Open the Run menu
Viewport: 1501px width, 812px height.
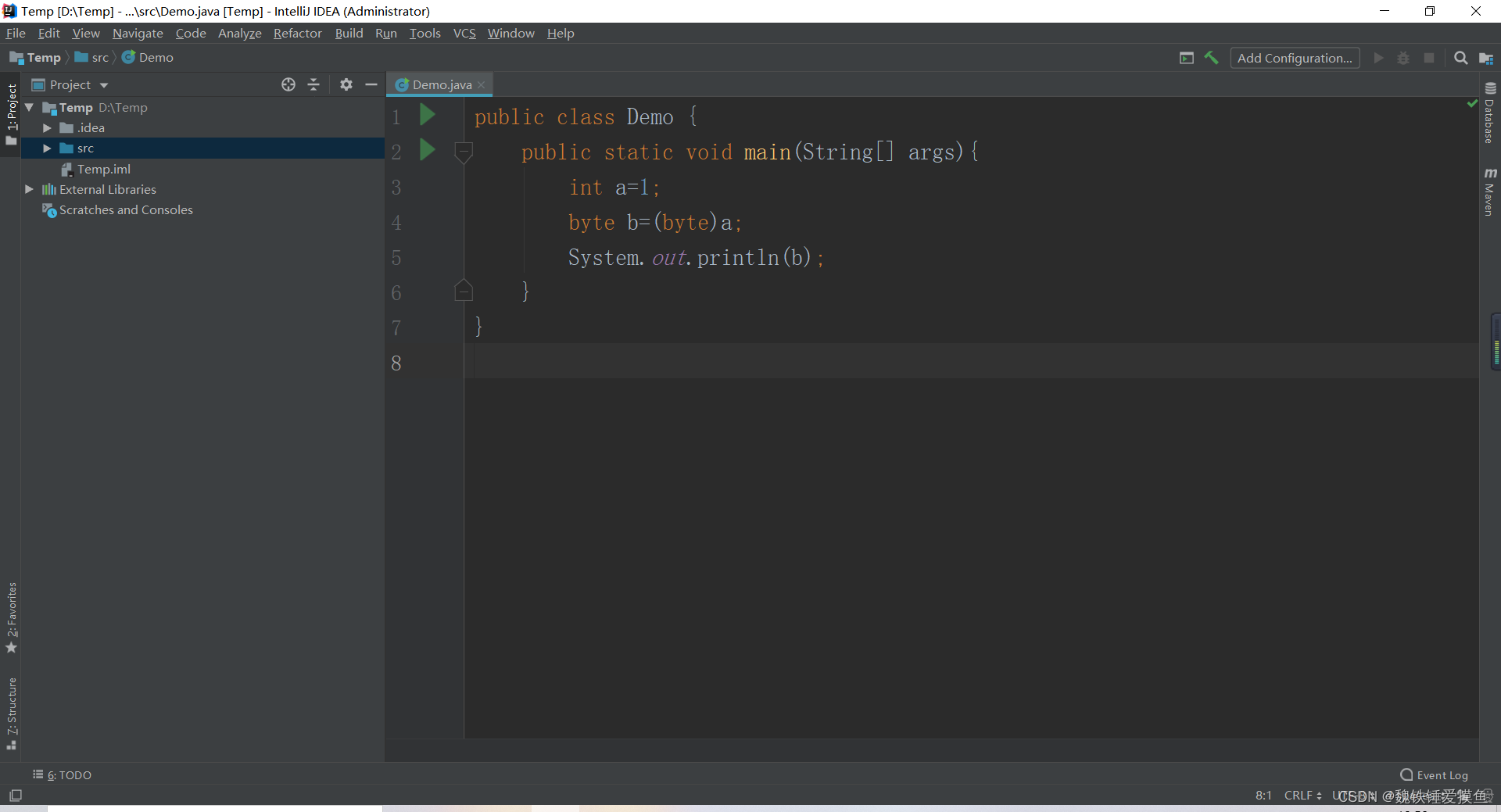(385, 33)
